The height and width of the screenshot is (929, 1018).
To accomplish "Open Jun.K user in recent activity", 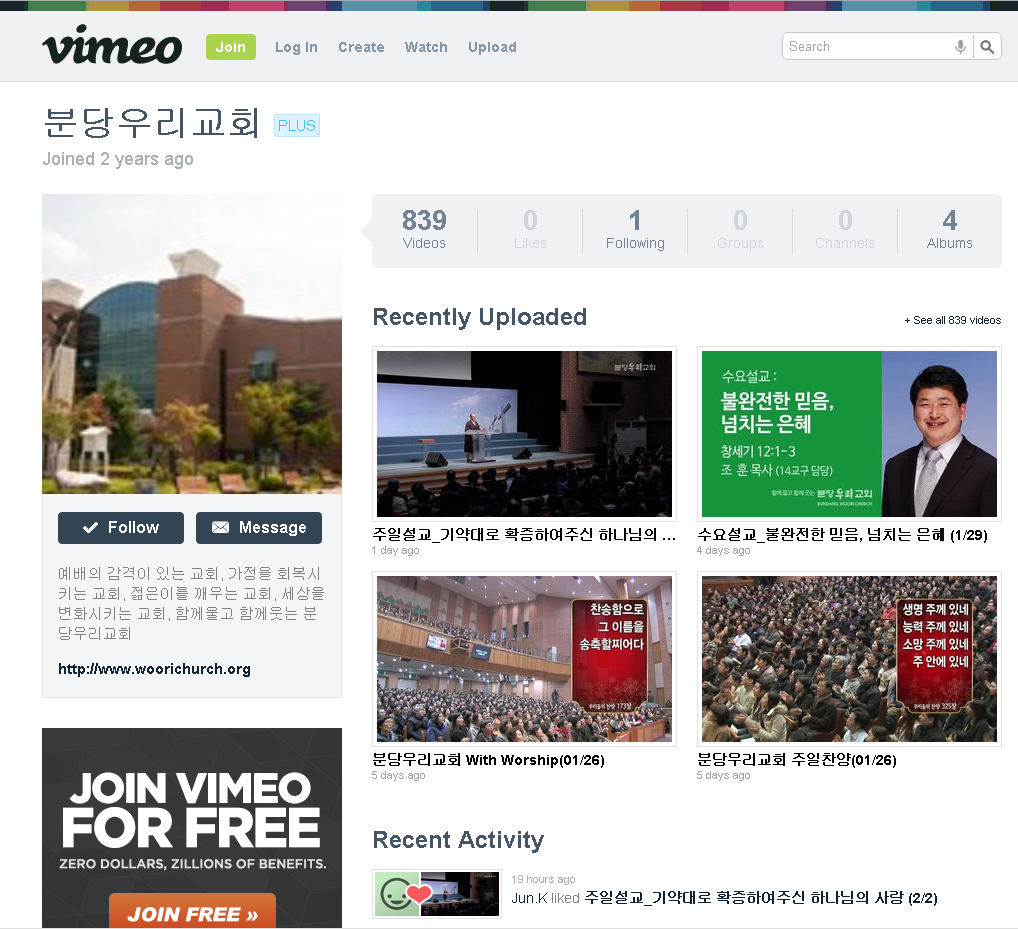I will coord(529,898).
